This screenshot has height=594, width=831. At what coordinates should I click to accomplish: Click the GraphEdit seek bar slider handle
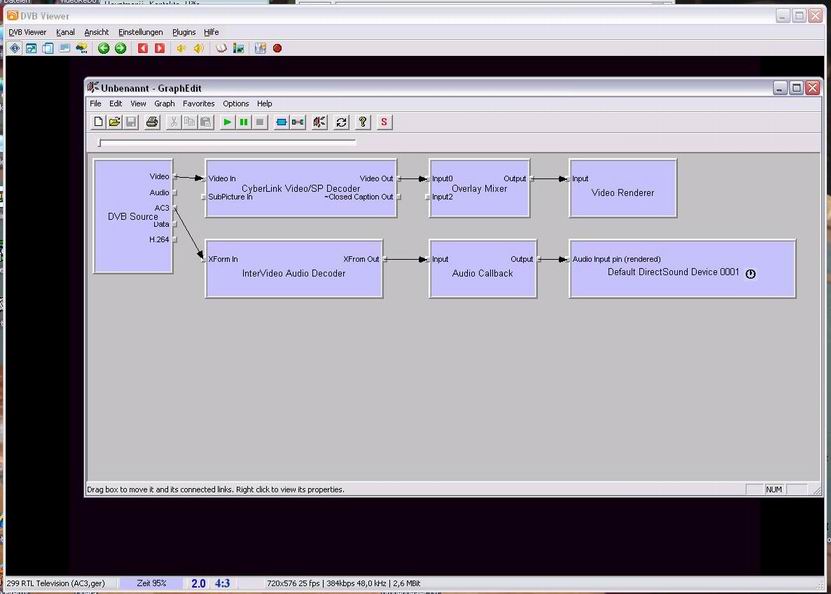(99, 143)
